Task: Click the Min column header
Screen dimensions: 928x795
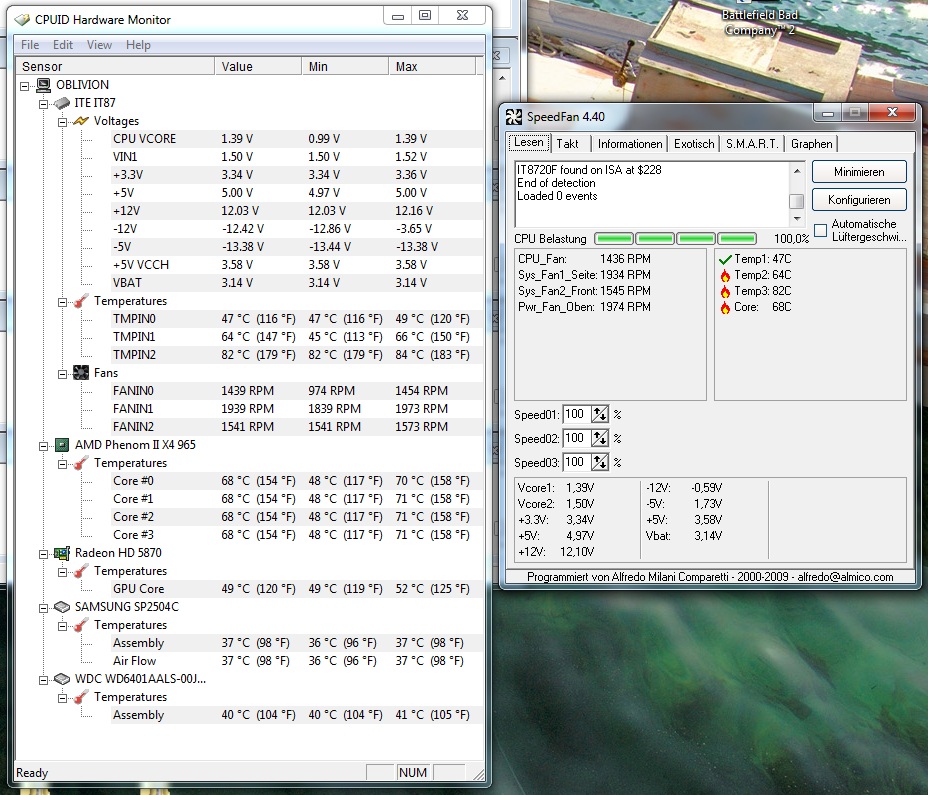Action: click(x=345, y=66)
